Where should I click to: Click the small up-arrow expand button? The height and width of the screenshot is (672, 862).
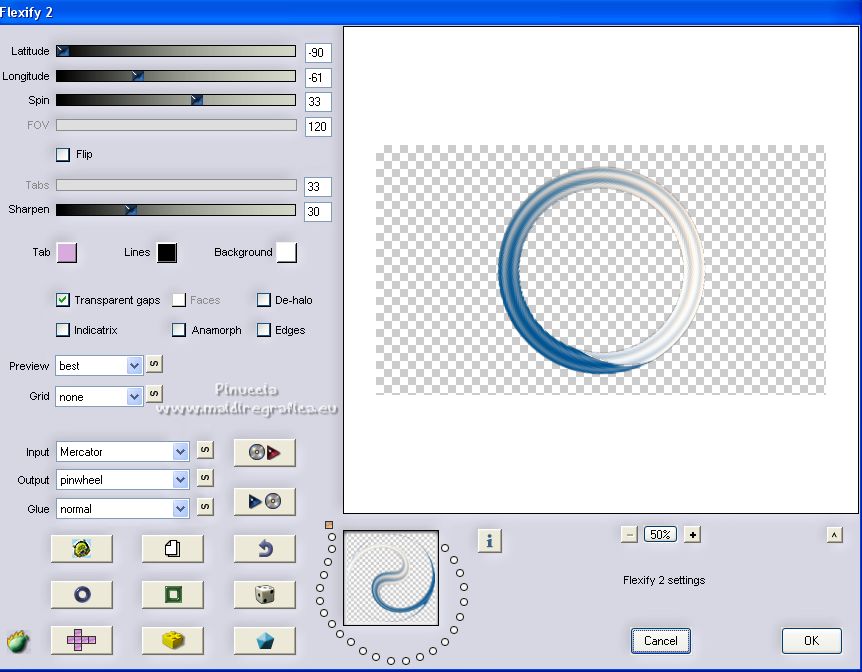pos(835,535)
